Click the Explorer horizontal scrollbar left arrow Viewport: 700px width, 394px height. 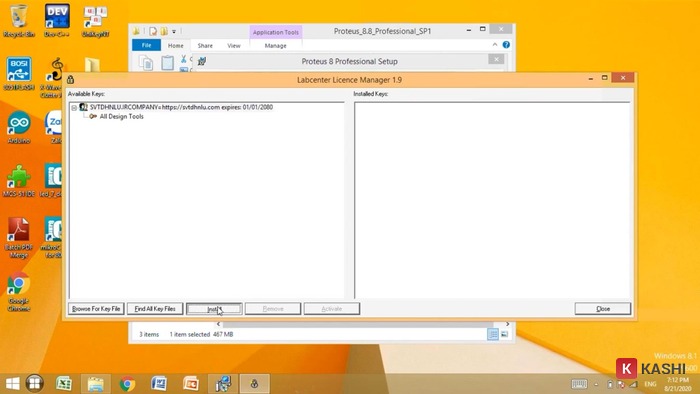[x=218, y=324]
